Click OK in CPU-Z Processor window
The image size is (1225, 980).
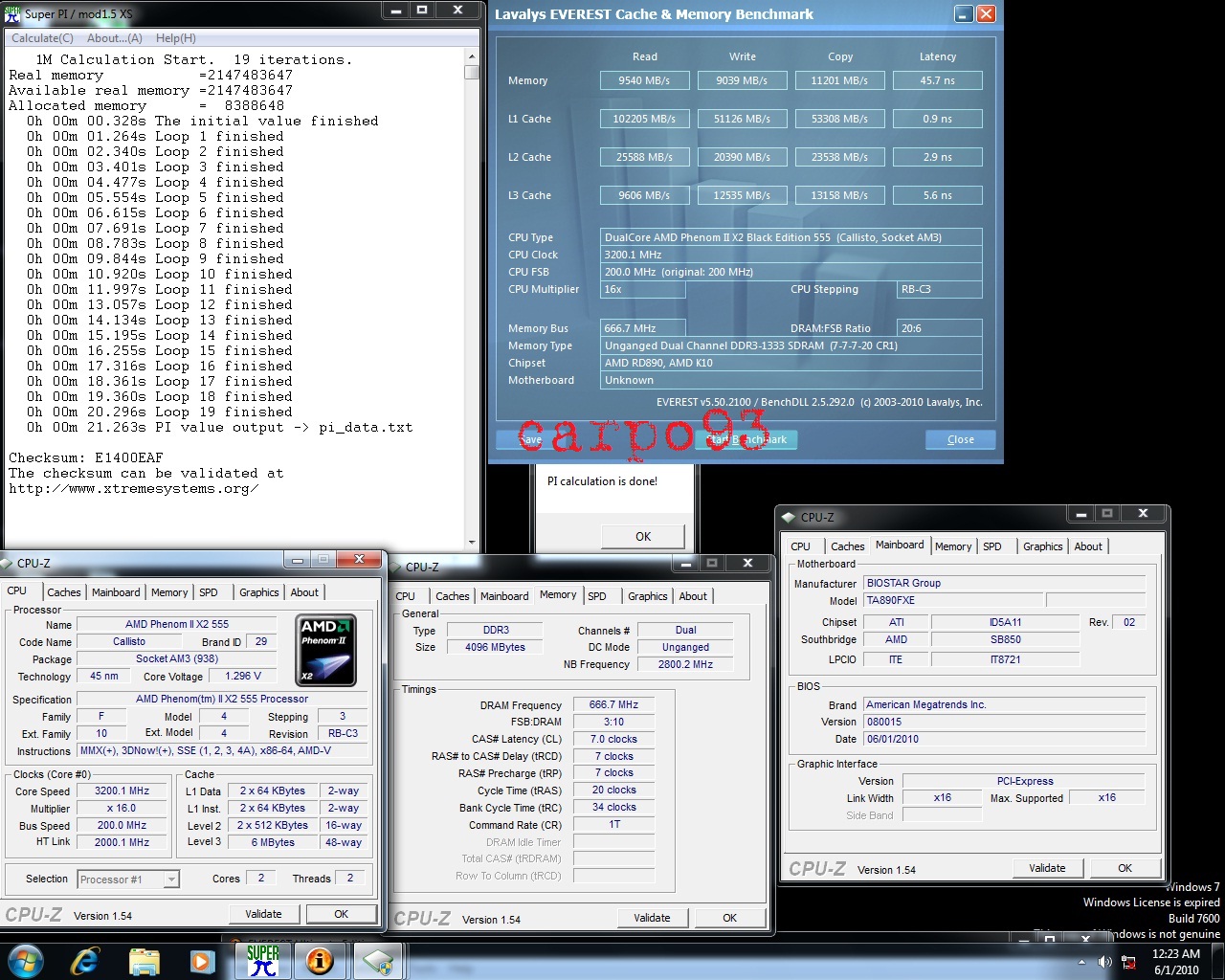[341, 914]
